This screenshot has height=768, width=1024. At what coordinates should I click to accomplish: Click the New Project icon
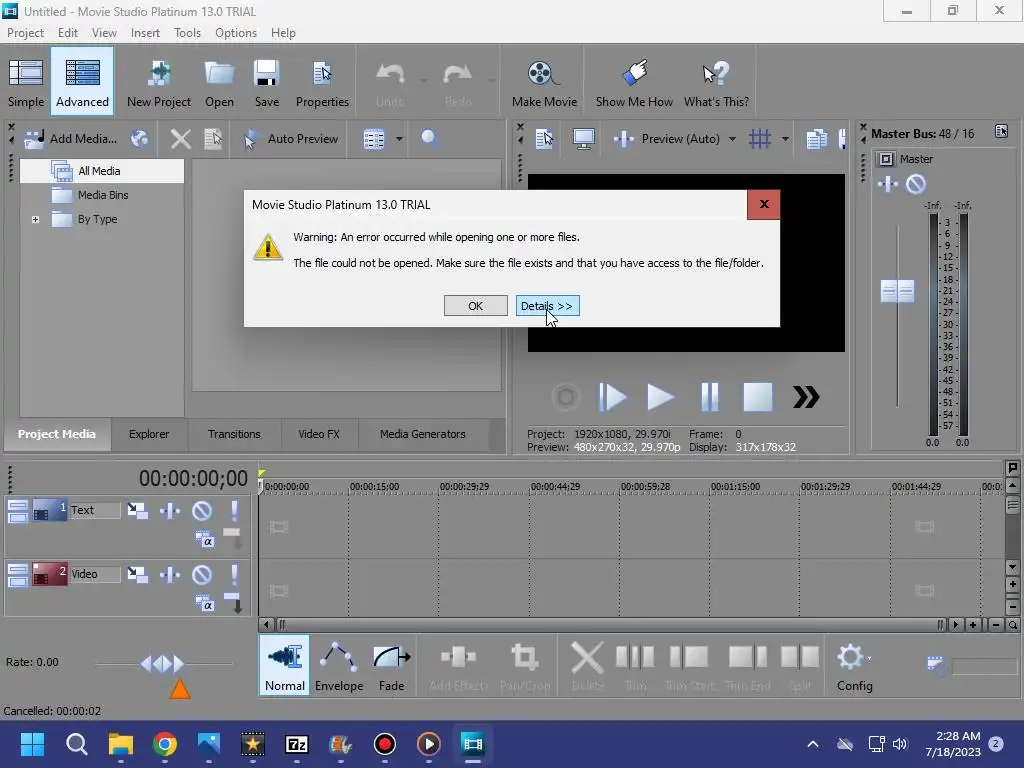(159, 82)
